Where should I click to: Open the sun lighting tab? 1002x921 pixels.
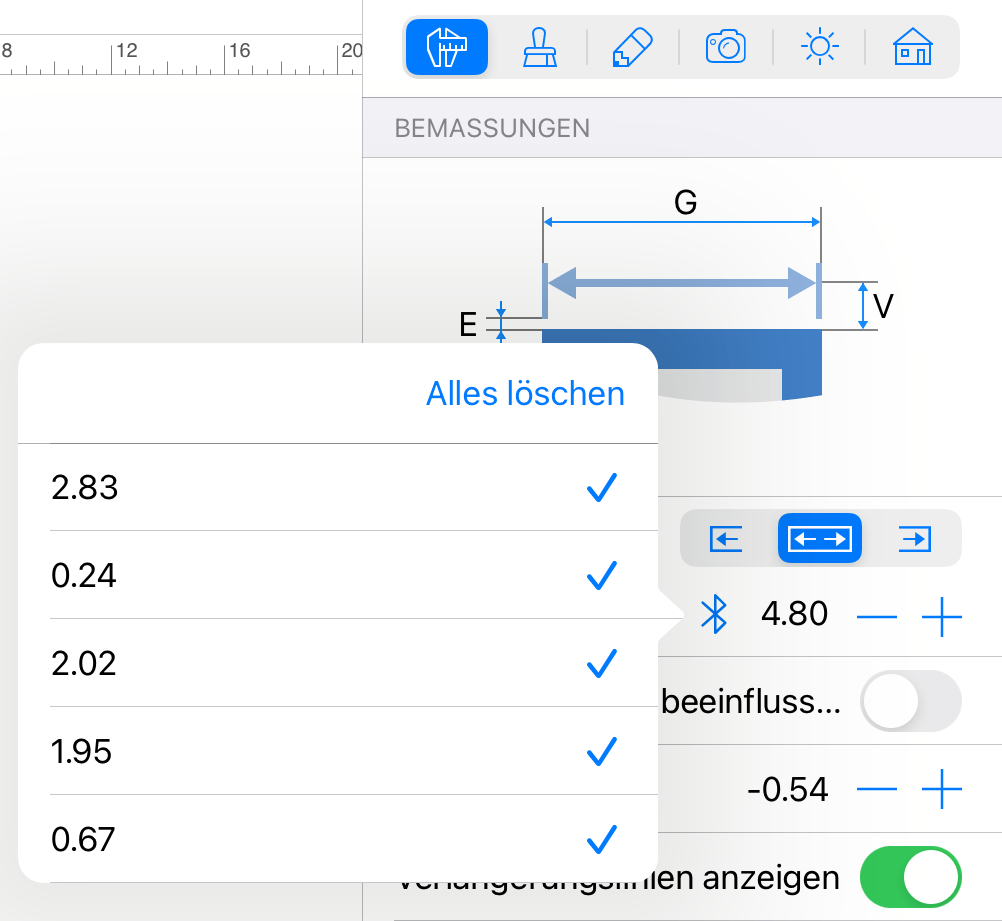(819, 47)
